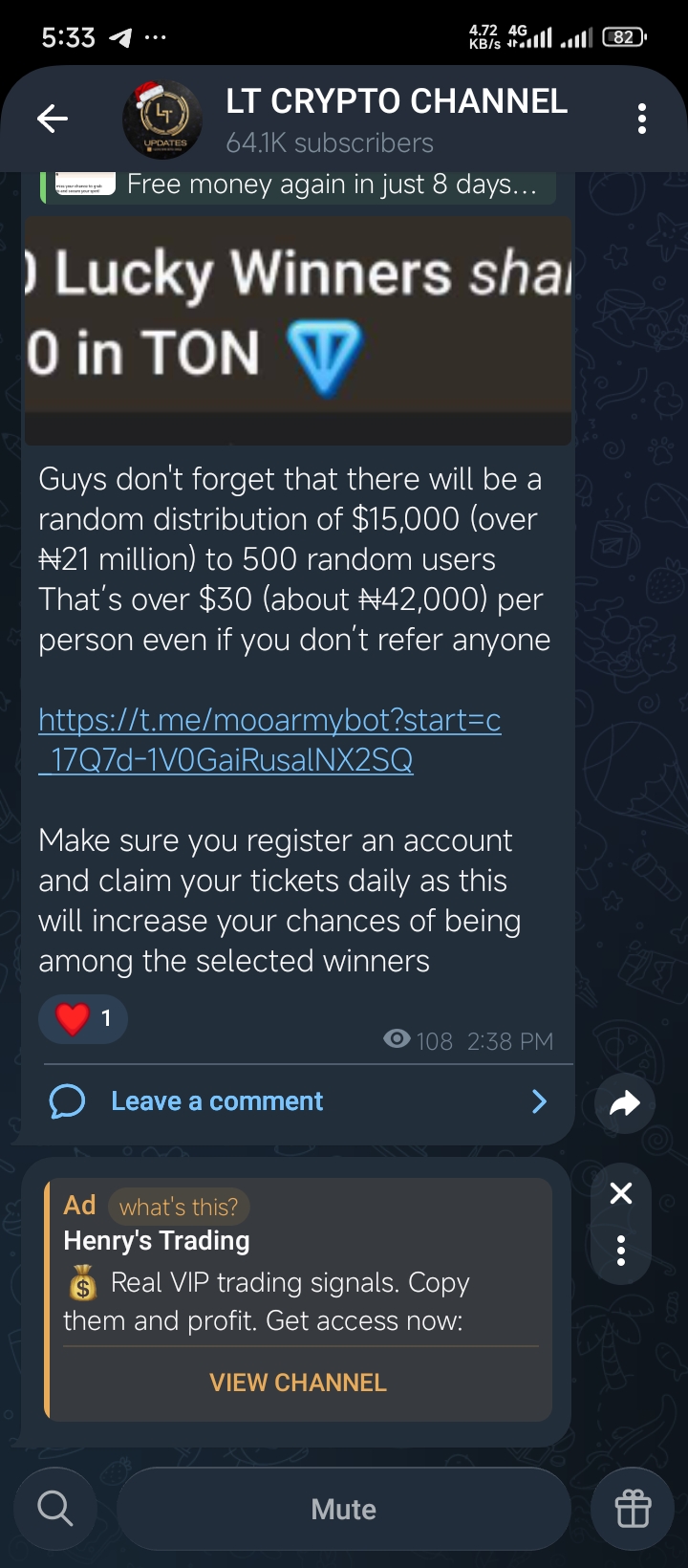Tap the back arrow in header

53,119
